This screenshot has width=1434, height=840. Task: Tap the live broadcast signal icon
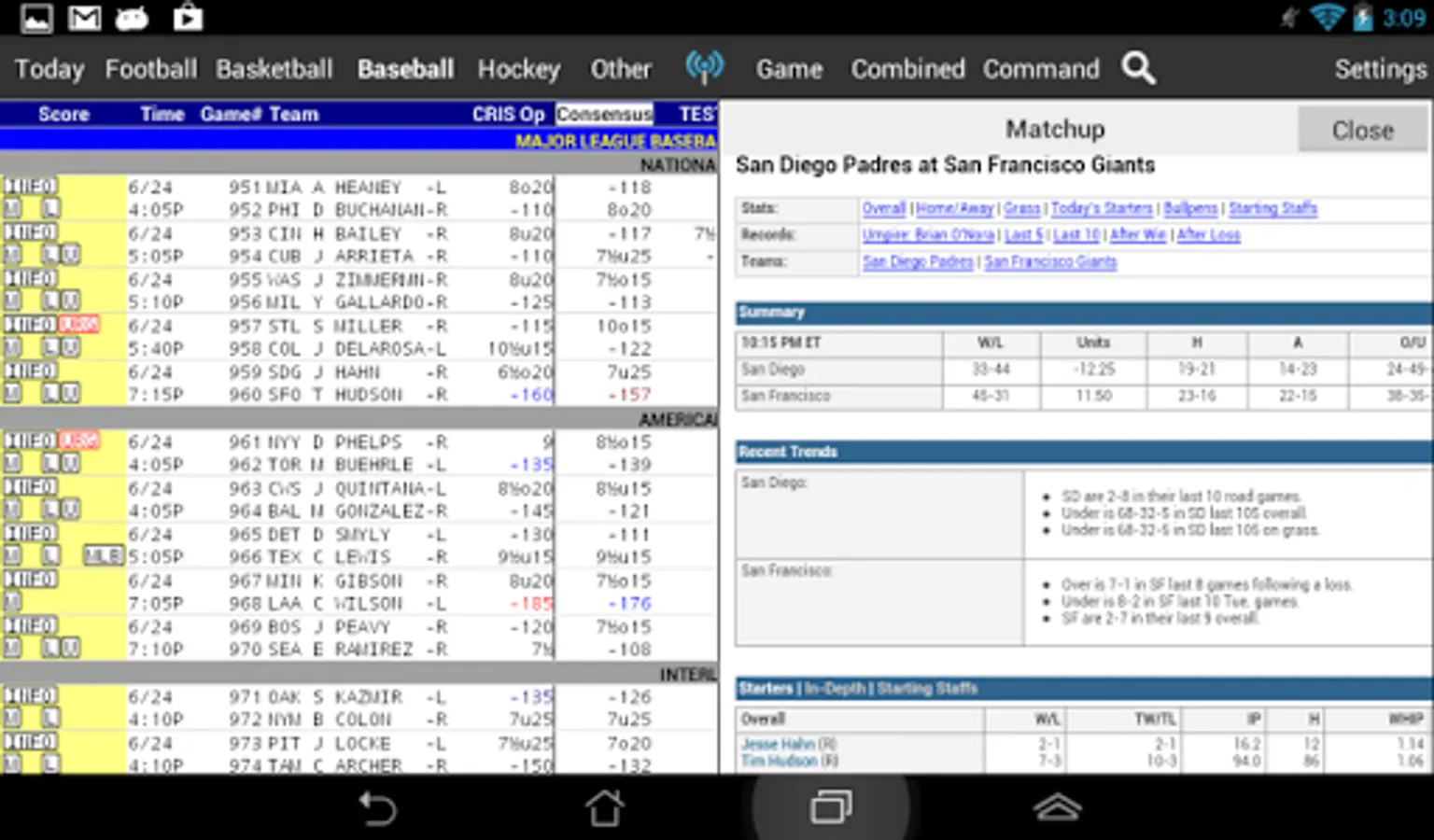tap(704, 66)
